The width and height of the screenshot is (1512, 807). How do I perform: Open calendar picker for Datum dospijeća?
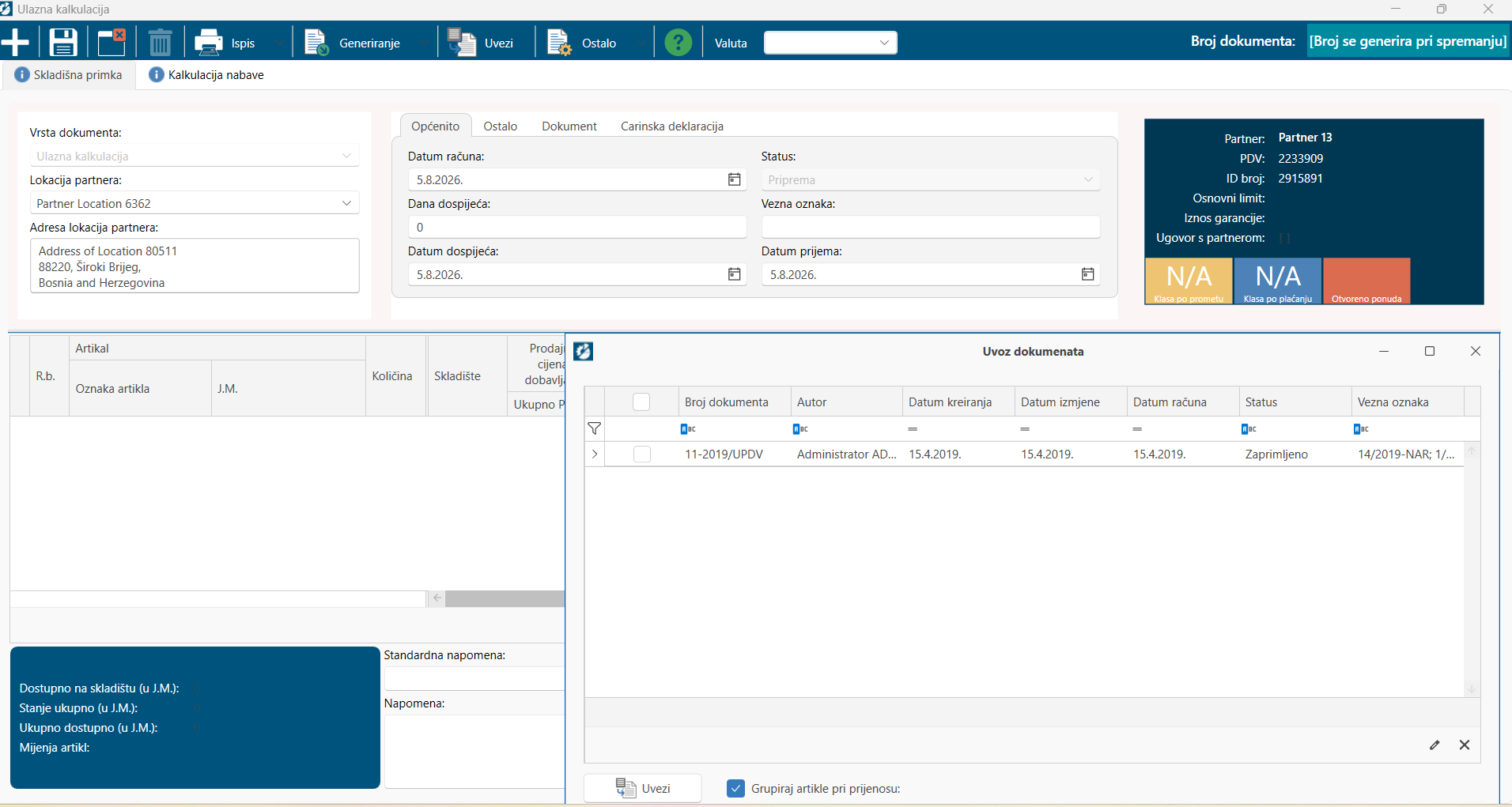coord(735,274)
